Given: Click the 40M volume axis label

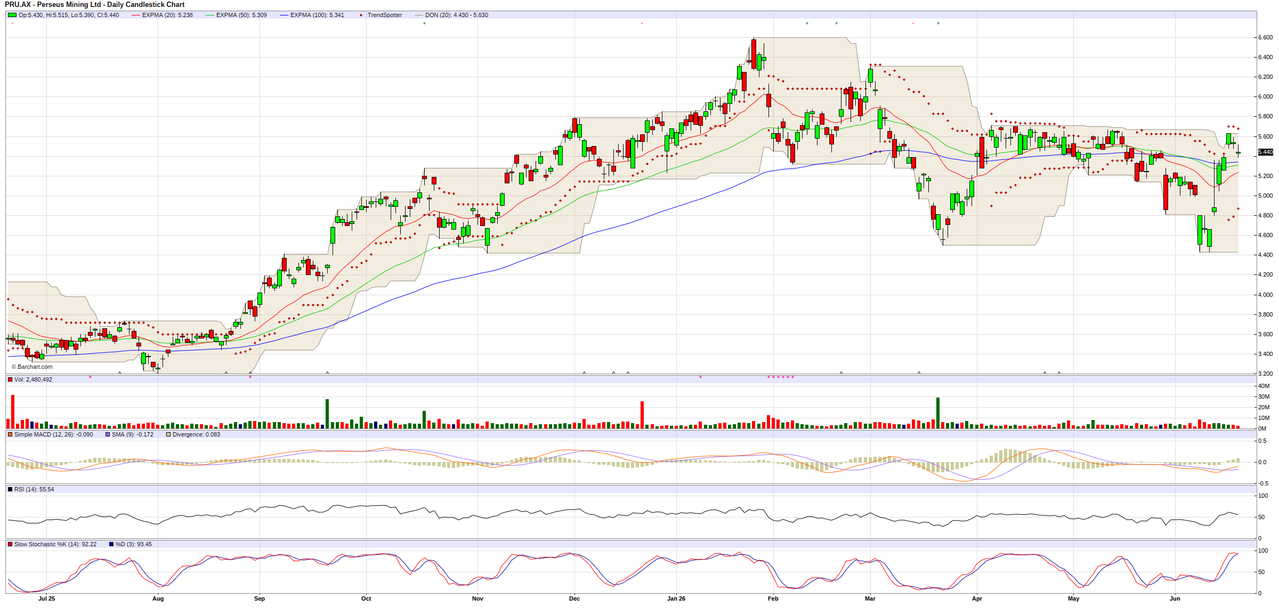Looking at the screenshot, I should [x=1262, y=386].
